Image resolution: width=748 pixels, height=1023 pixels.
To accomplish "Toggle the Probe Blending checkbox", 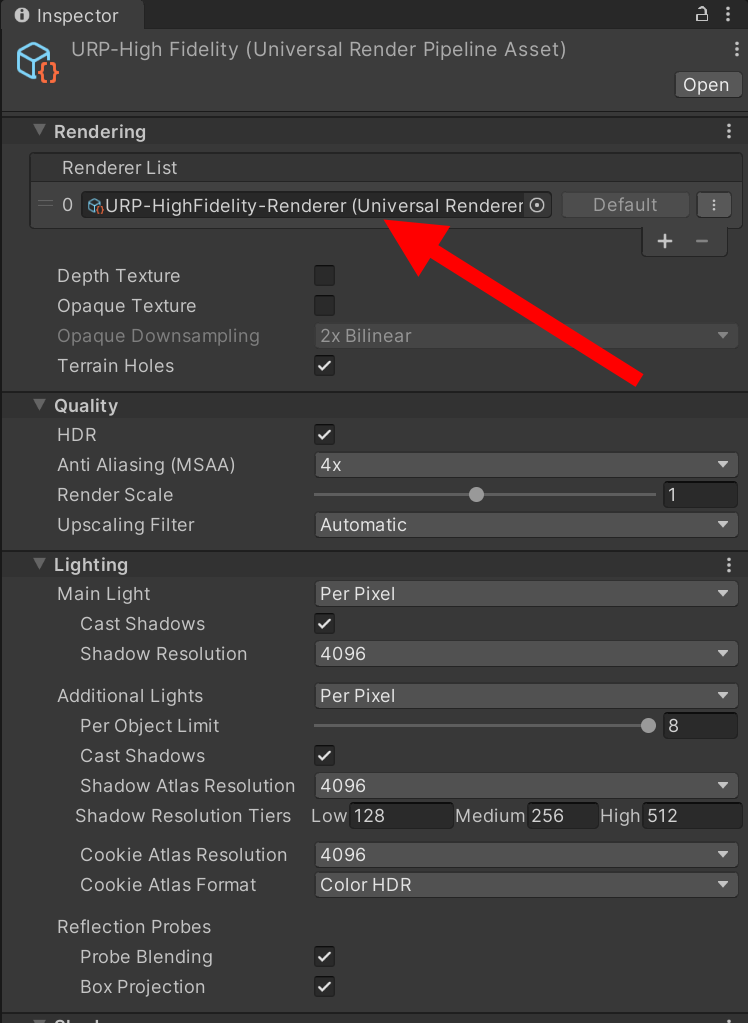I will tap(324, 956).
